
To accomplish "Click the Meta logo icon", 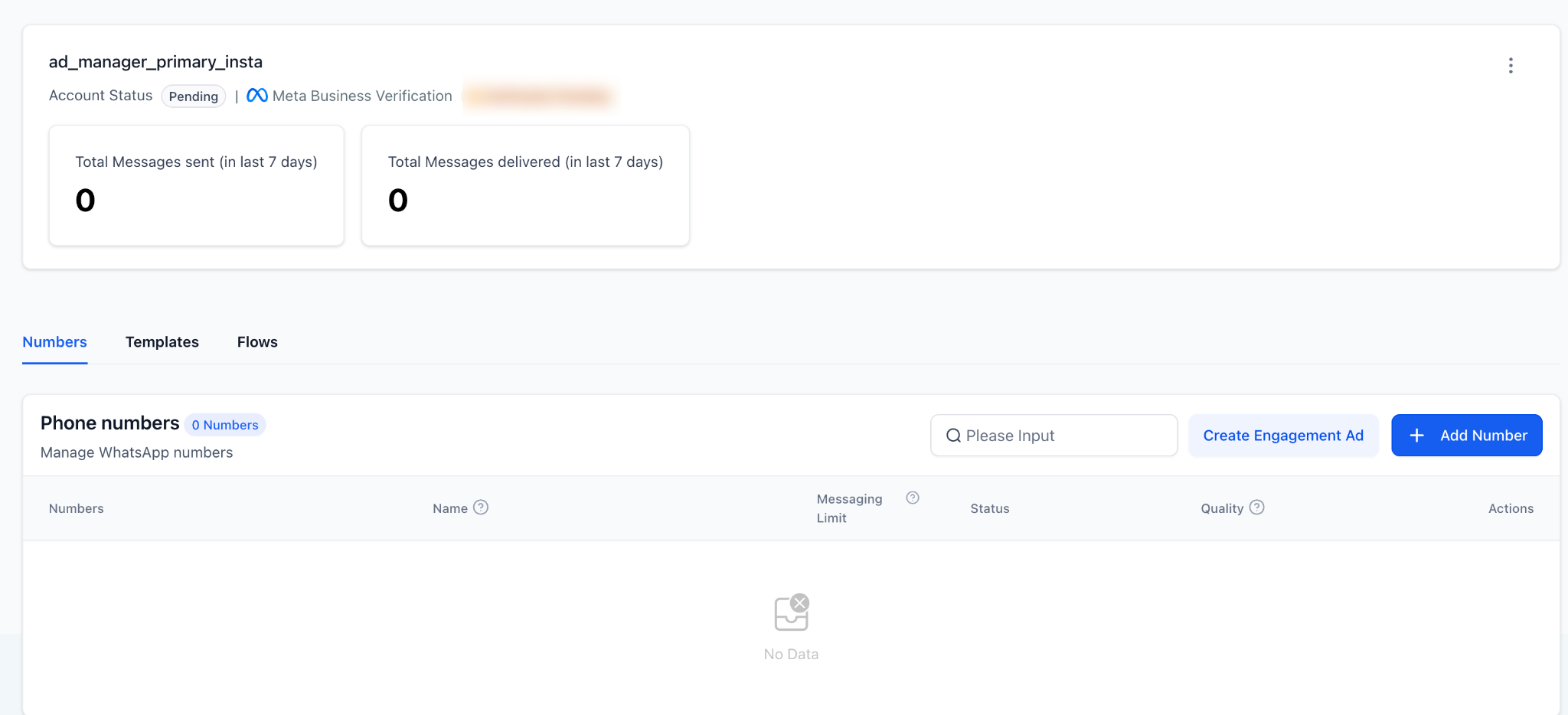I will tap(257, 96).
